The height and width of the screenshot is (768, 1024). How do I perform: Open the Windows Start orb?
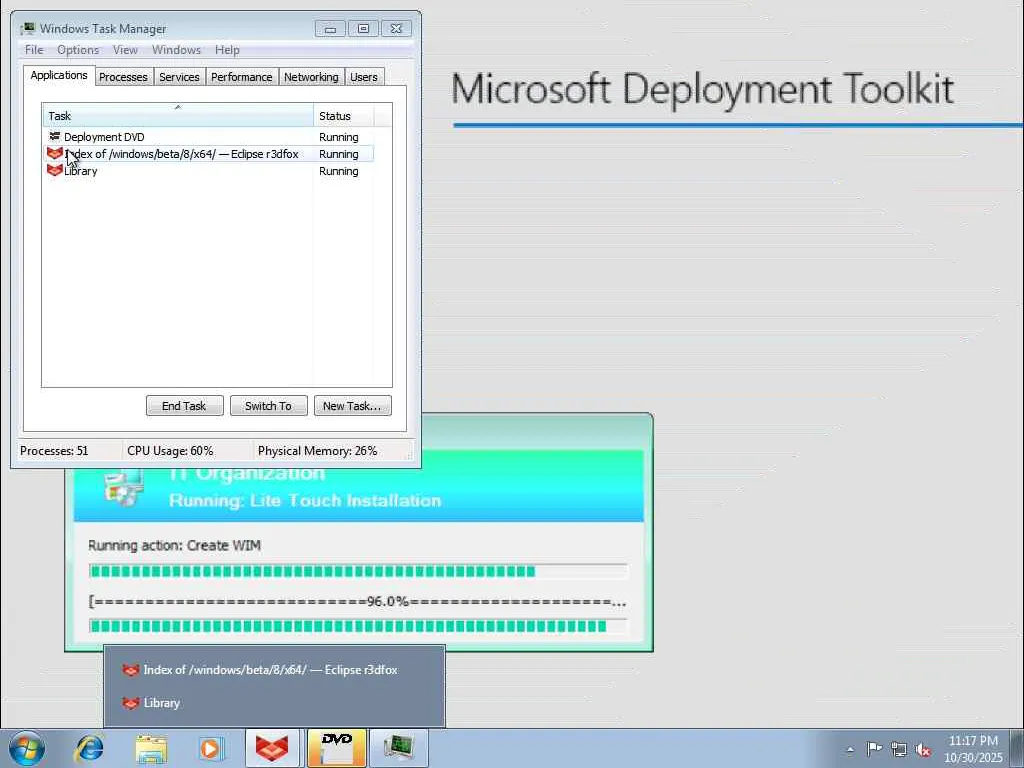tap(27, 748)
